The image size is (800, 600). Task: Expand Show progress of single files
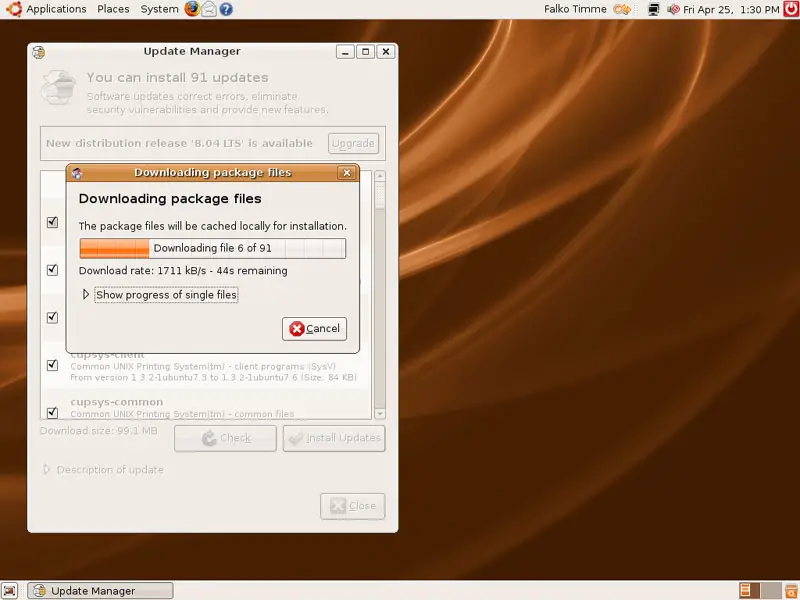(x=86, y=295)
